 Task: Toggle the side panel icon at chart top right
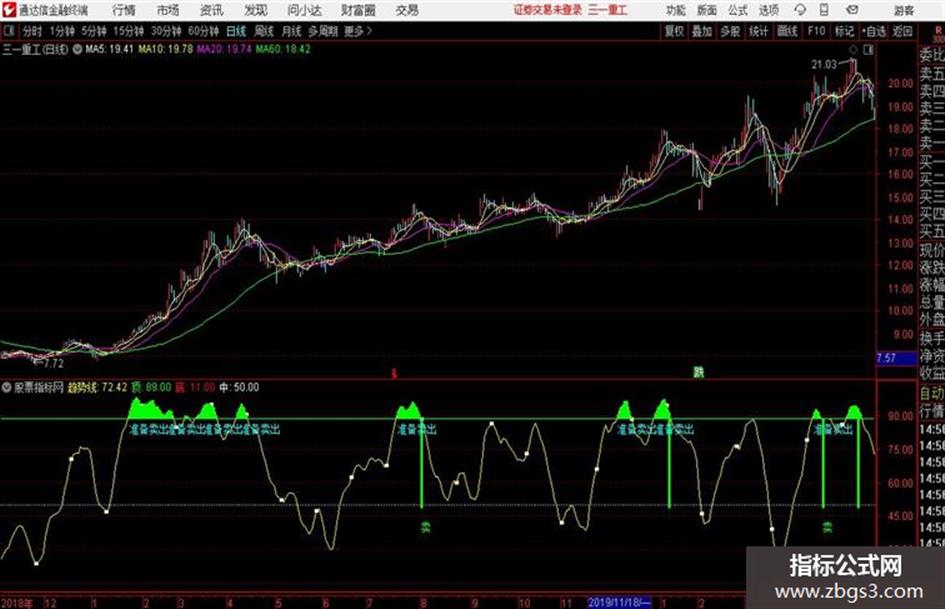point(868,50)
